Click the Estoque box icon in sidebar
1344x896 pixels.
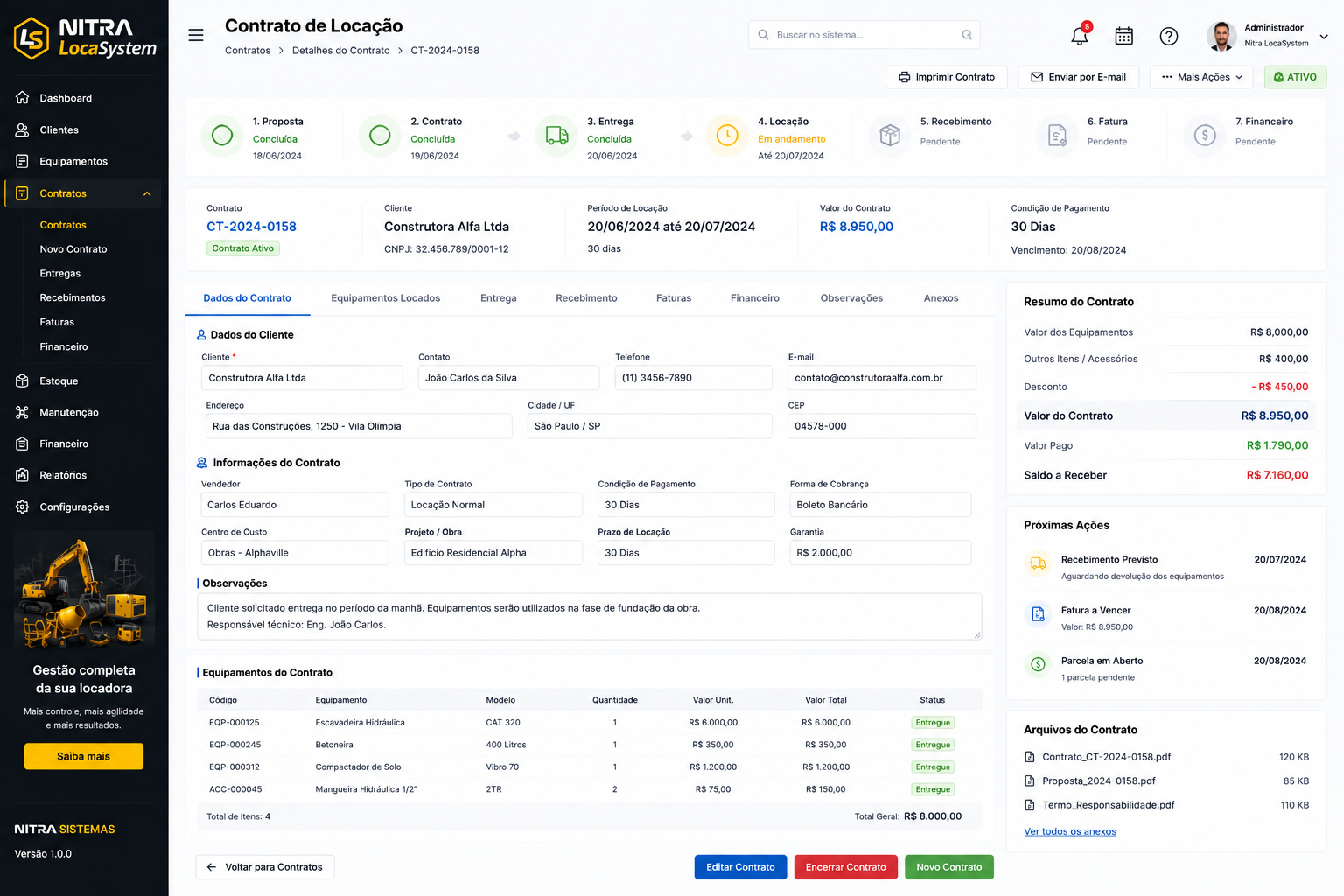[23, 381]
